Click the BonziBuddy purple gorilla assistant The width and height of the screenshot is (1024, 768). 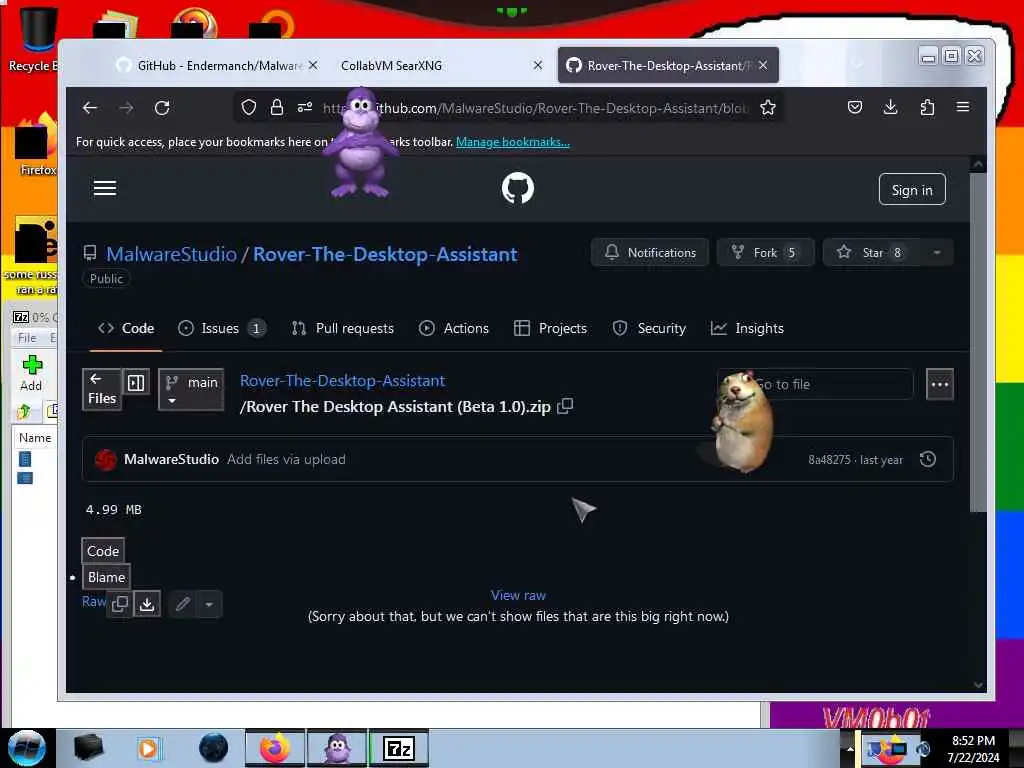[360, 144]
